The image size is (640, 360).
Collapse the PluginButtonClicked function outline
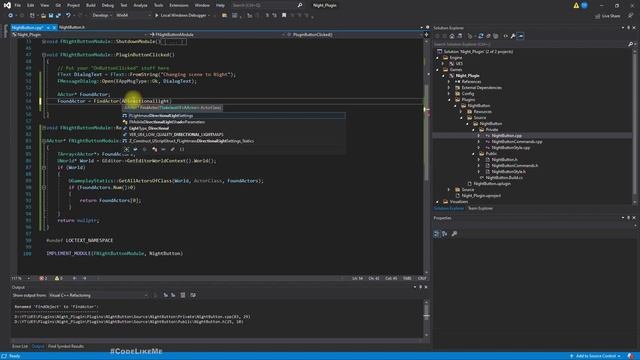click(x=44, y=55)
